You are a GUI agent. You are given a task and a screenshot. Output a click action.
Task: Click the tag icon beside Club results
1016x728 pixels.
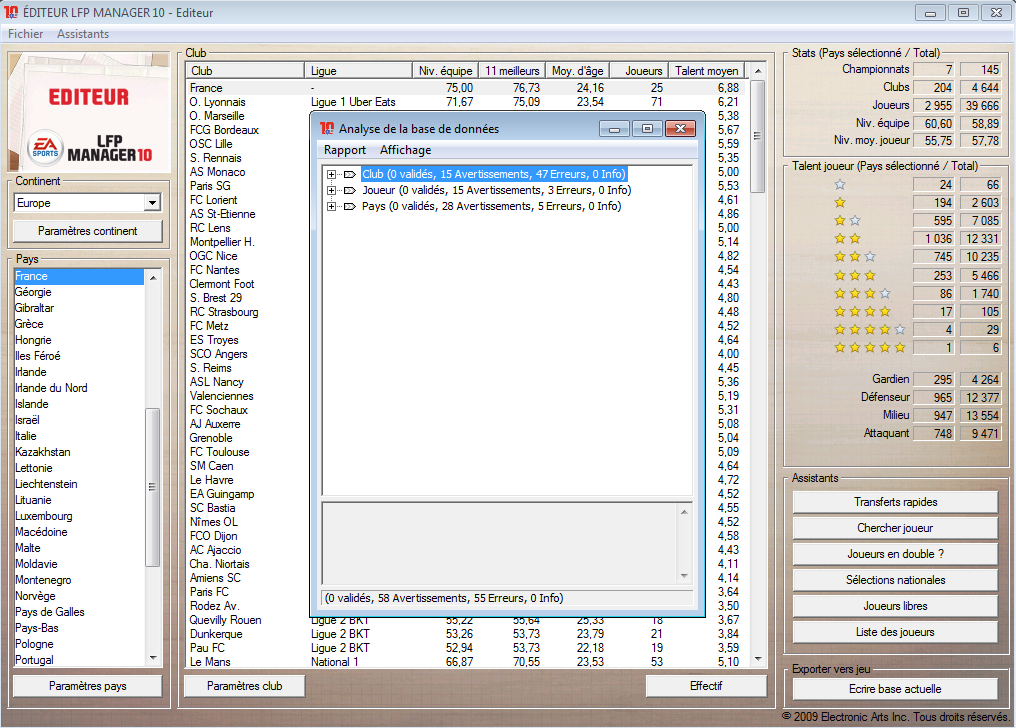[x=350, y=174]
